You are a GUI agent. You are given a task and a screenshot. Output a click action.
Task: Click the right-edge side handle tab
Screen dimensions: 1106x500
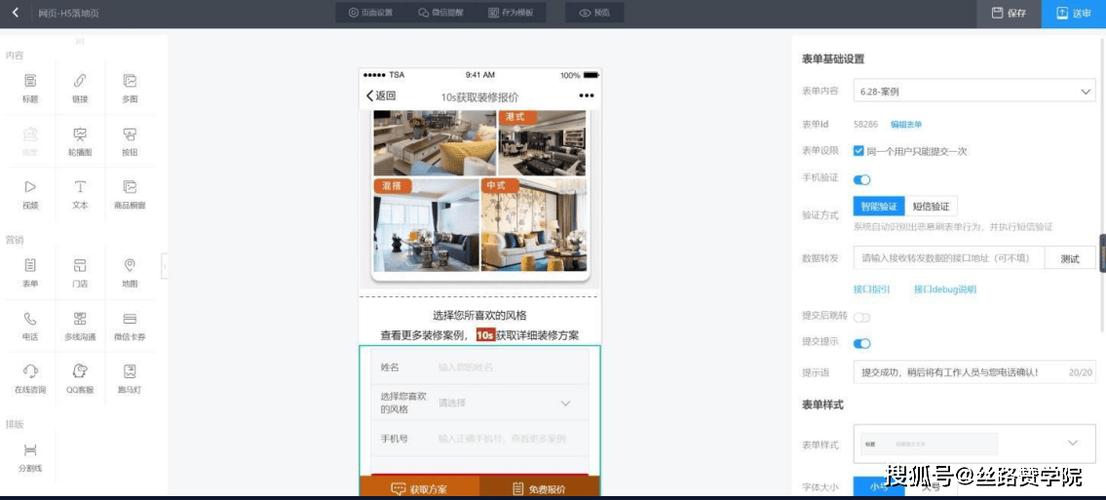tap(1102, 253)
